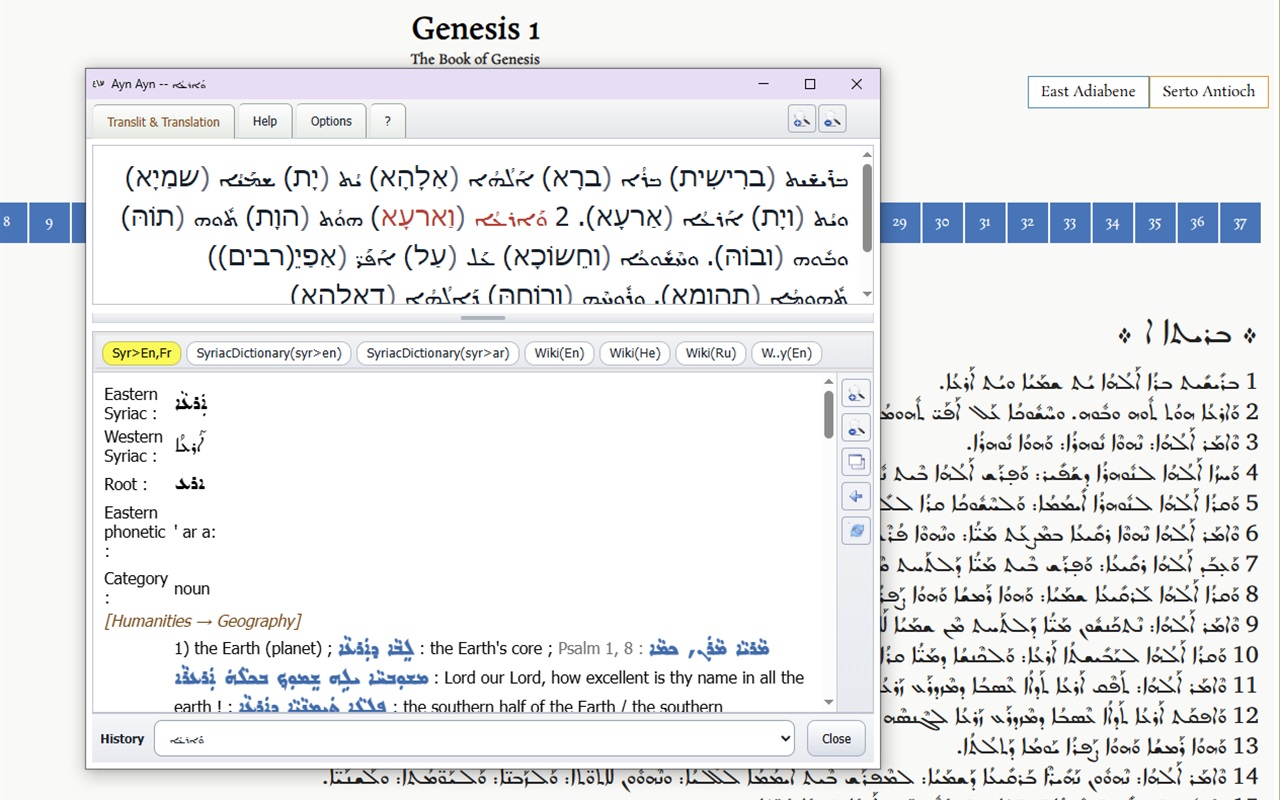The width and height of the screenshot is (1280, 800).
Task: Click verse 1 text in Genesis page
Action: pos(1096,382)
